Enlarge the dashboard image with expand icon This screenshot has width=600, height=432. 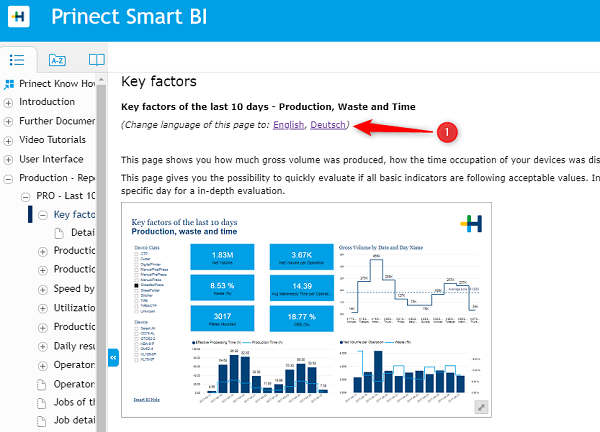(x=481, y=407)
